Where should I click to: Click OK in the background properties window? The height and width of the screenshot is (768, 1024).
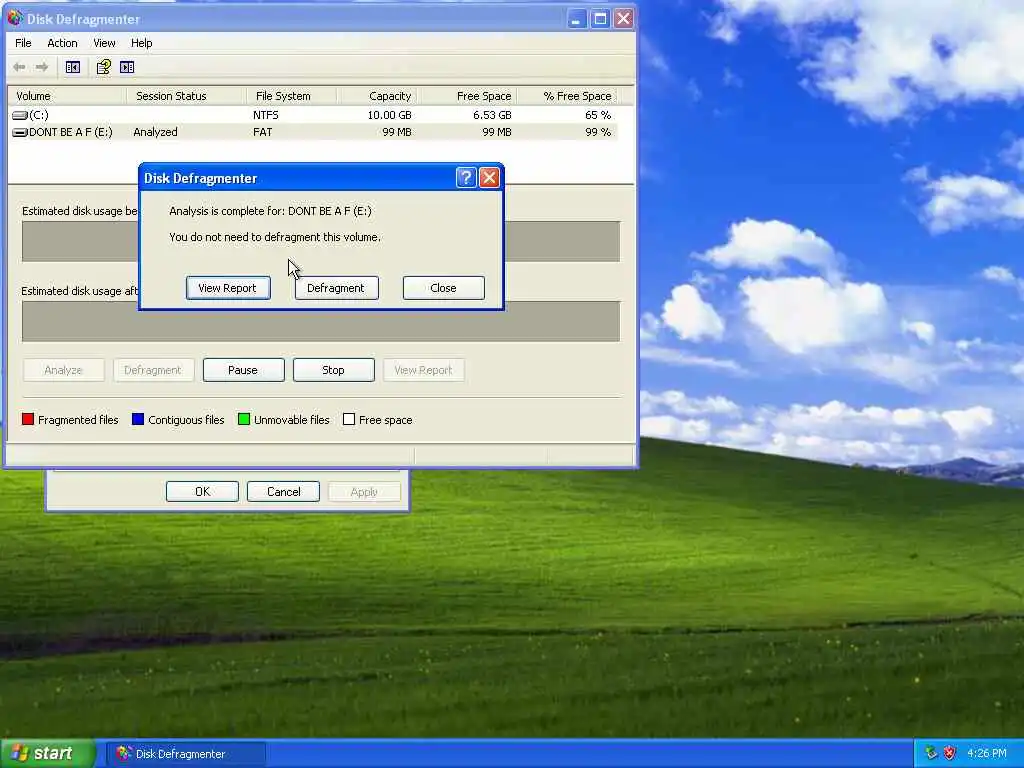pyautogui.click(x=202, y=492)
